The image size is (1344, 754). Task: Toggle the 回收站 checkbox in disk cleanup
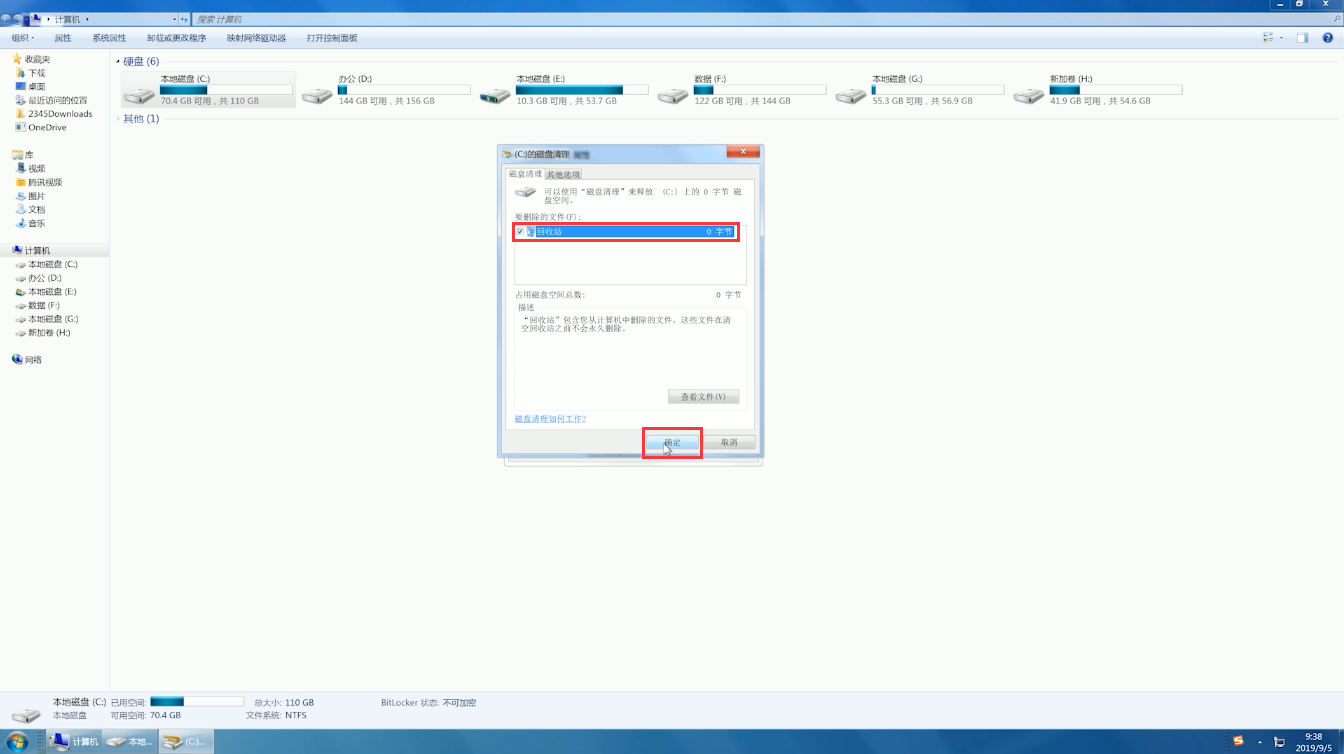point(520,231)
